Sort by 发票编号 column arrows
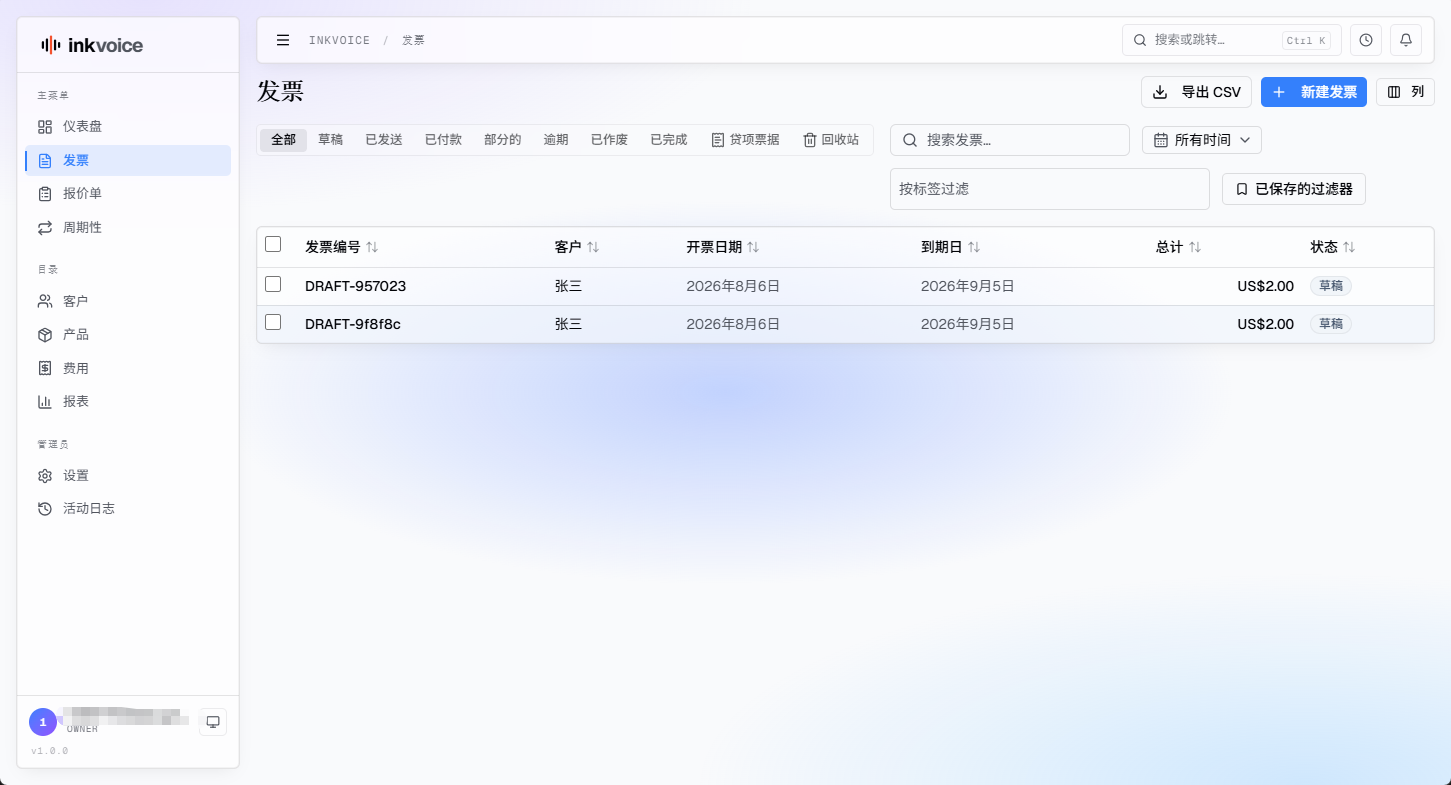This screenshot has width=1451, height=785. pos(372,247)
